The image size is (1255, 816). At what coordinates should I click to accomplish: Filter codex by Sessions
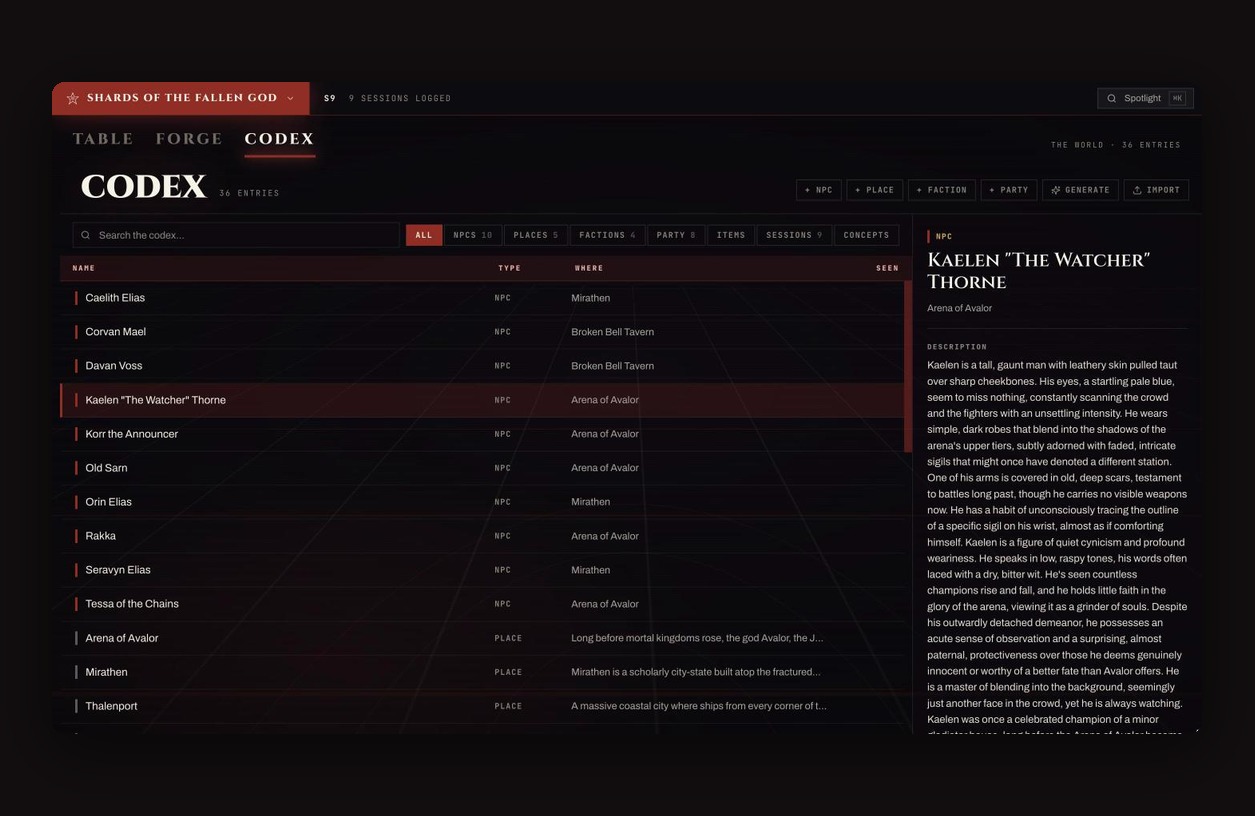794,235
